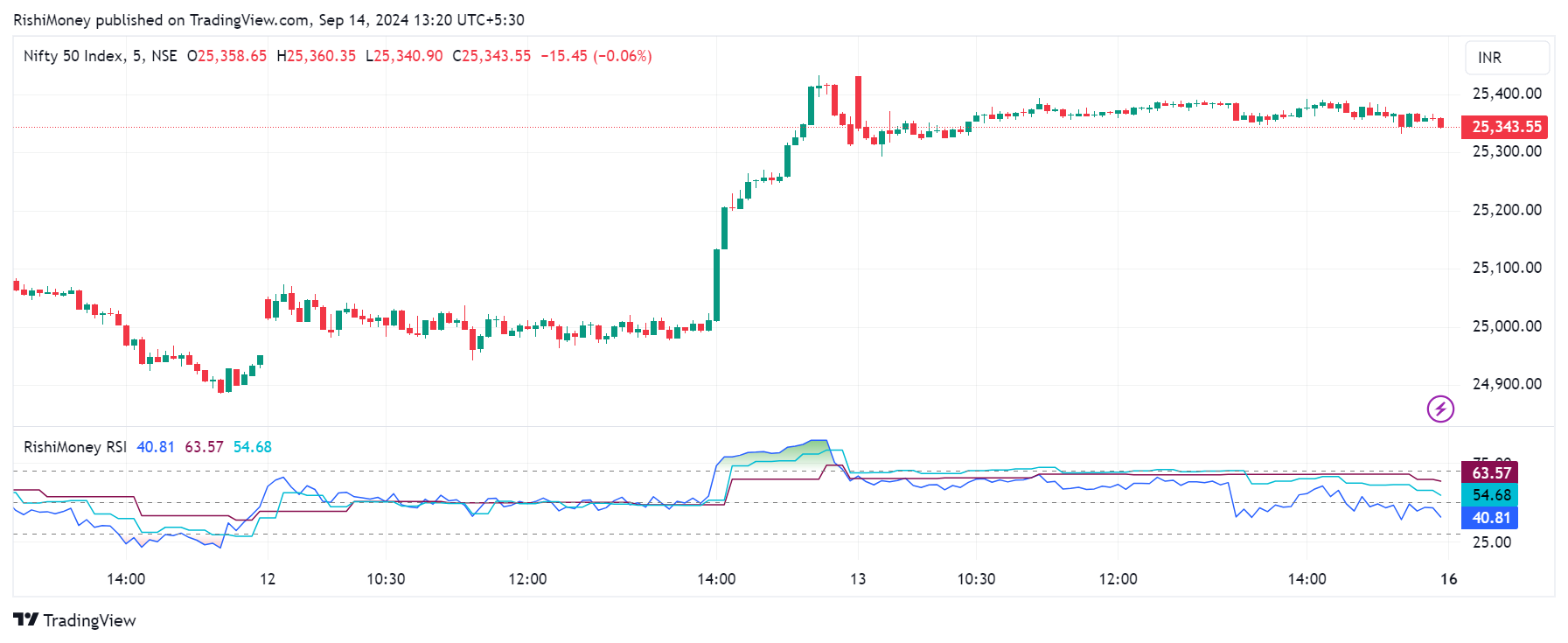
Task: Click the first 14:00 time axis label
Action: [x=126, y=579]
